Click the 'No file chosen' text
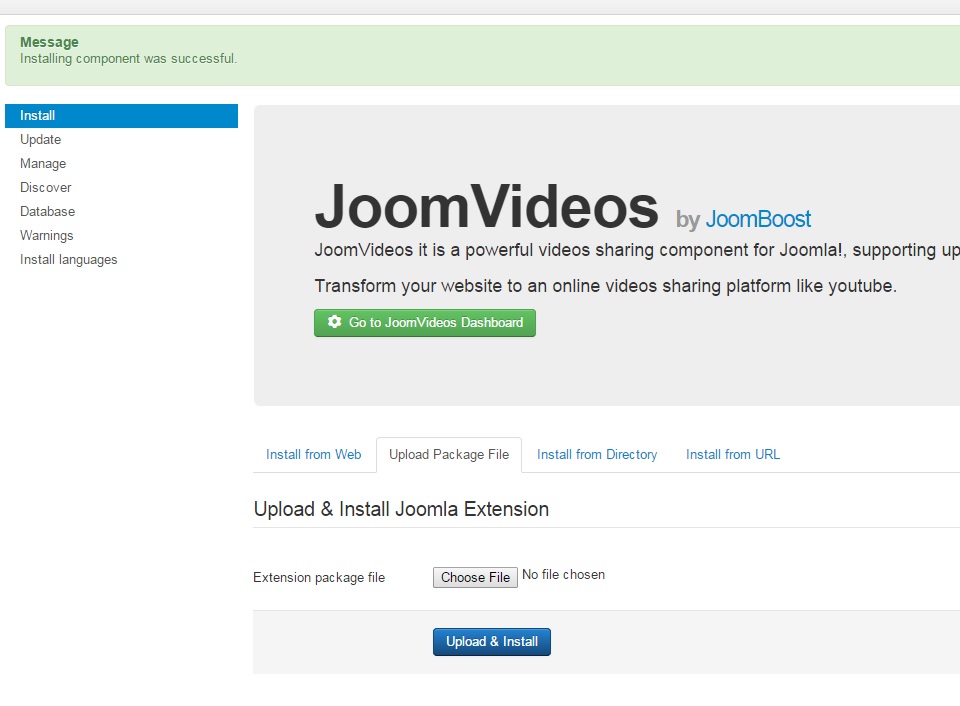The image size is (960, 706). point(563,574)
